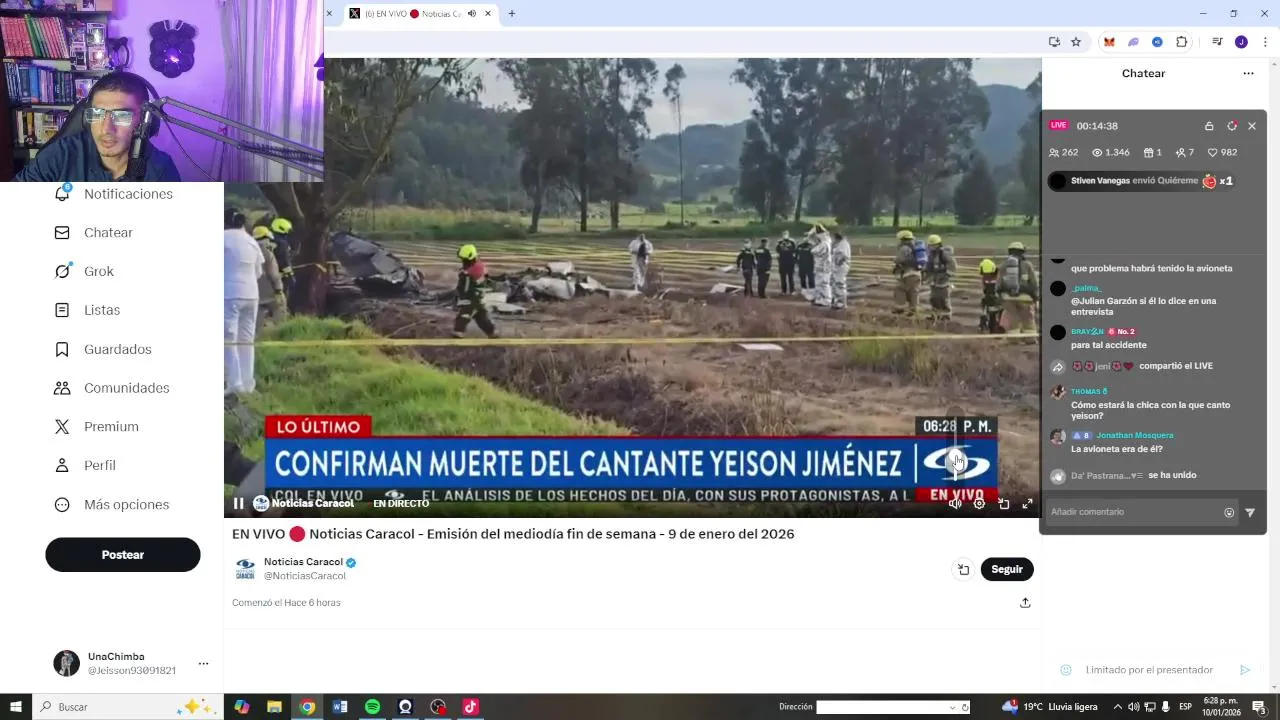1280x720 pixels.
Task: Open the Chatear panel three-dot menu
Action: pos(1248,73)
